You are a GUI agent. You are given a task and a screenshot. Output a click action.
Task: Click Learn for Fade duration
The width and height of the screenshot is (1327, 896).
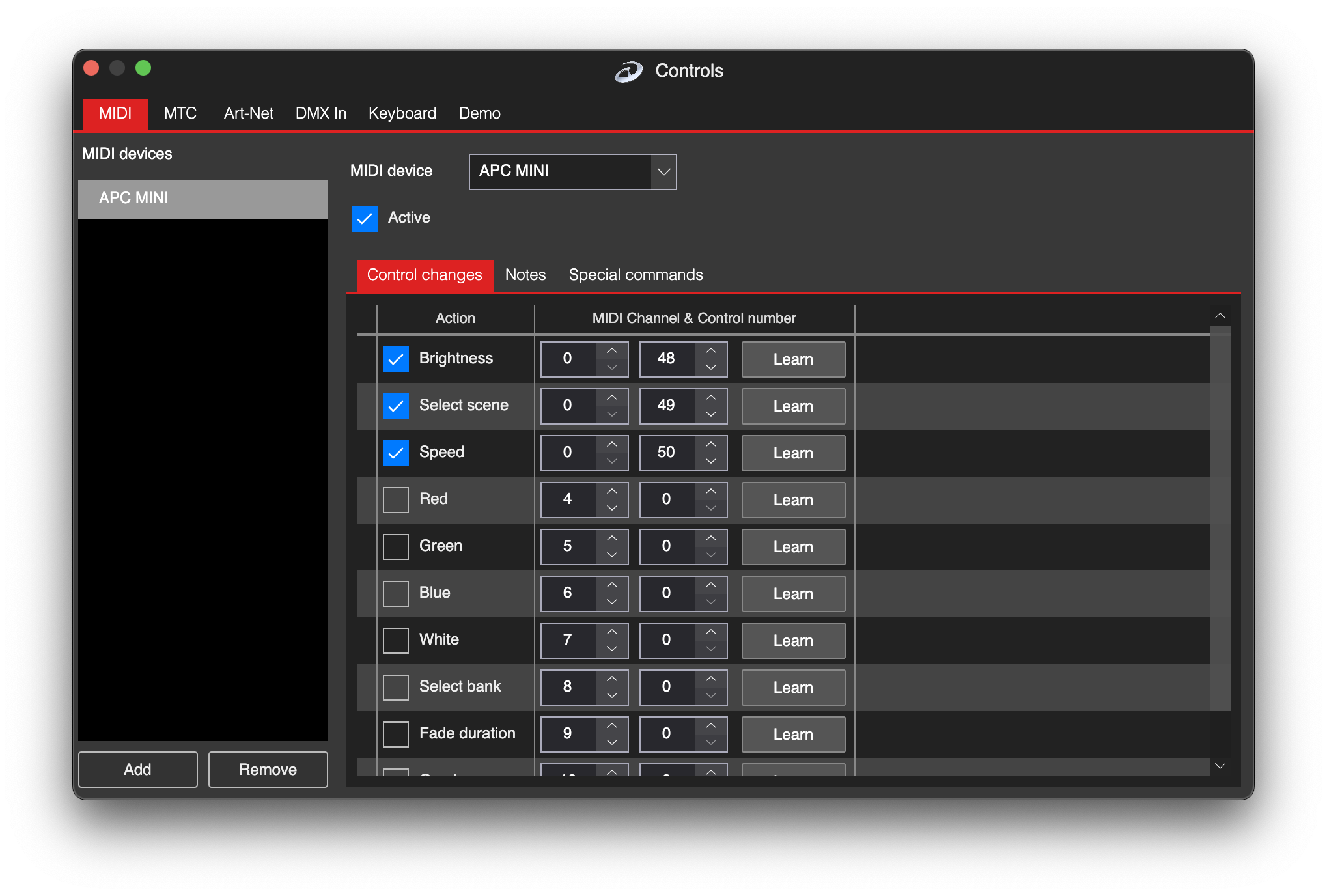[x=793, y=734]
